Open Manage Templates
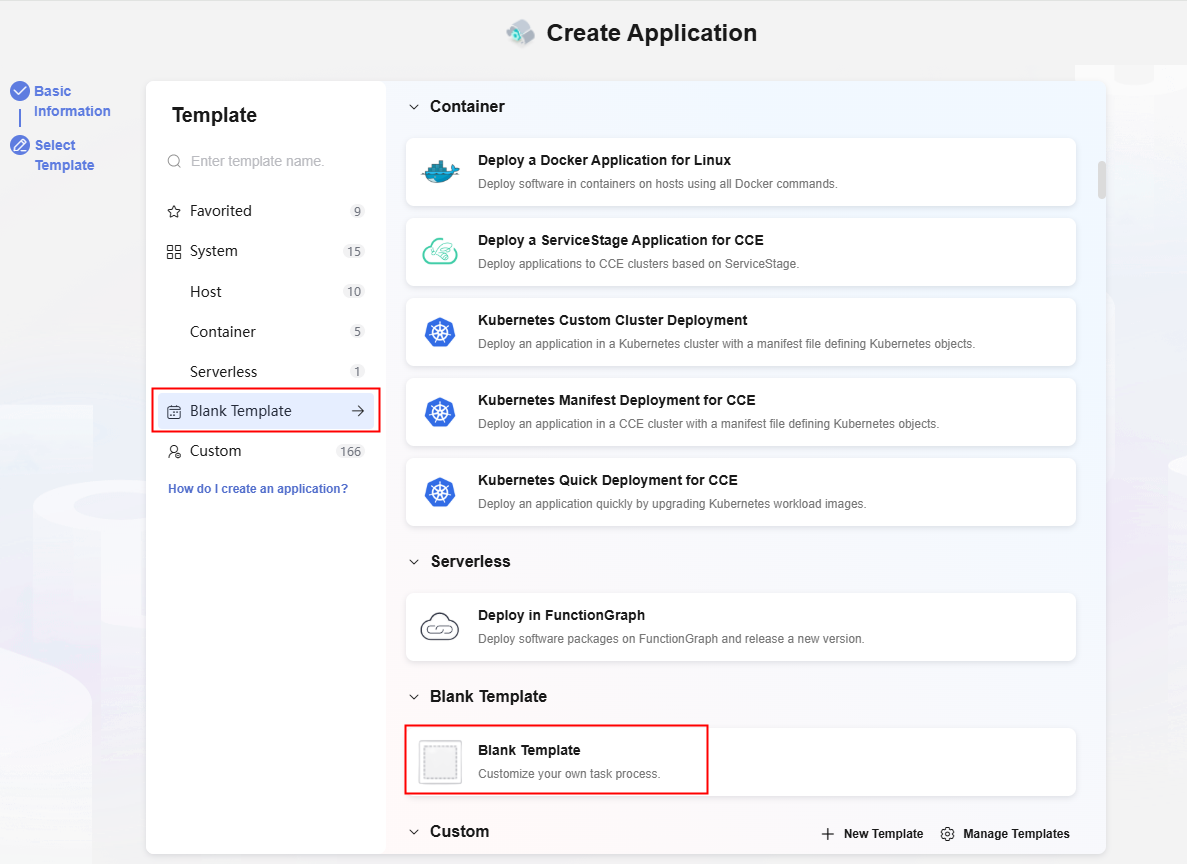This screenshot has width=1187, height=864. [x=1005, y=834]
